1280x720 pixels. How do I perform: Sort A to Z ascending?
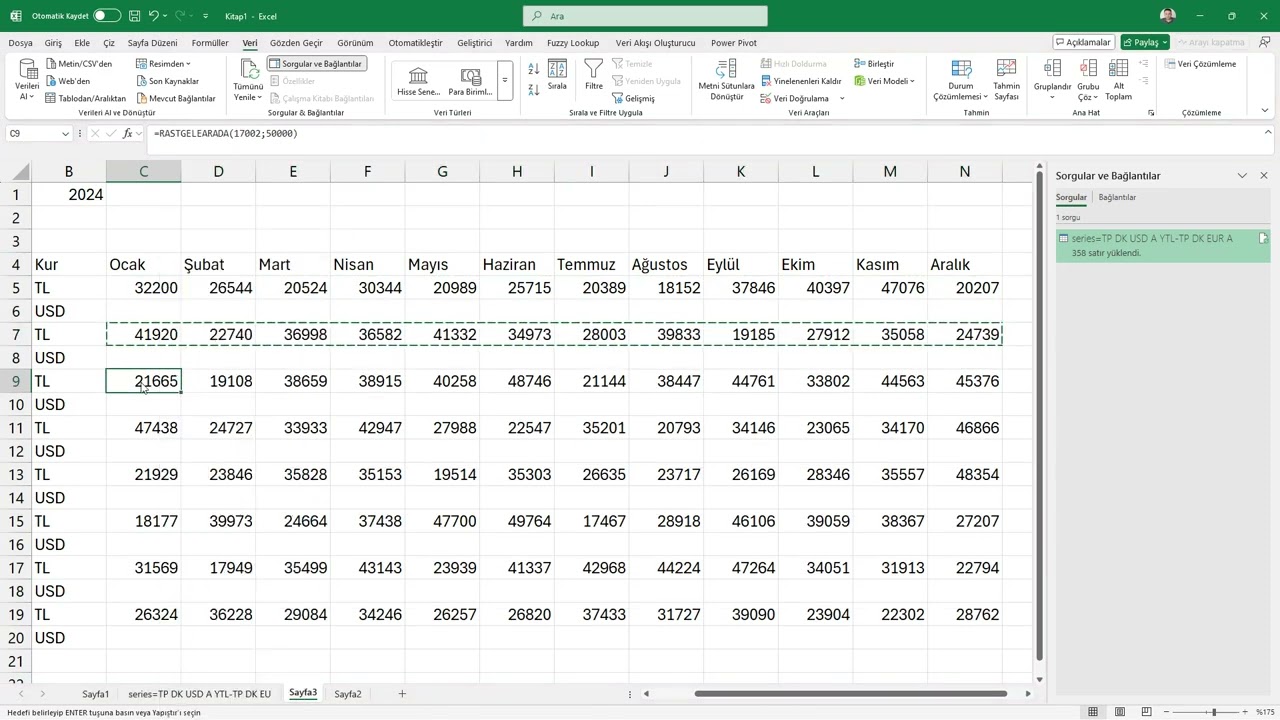pos(533,69)
